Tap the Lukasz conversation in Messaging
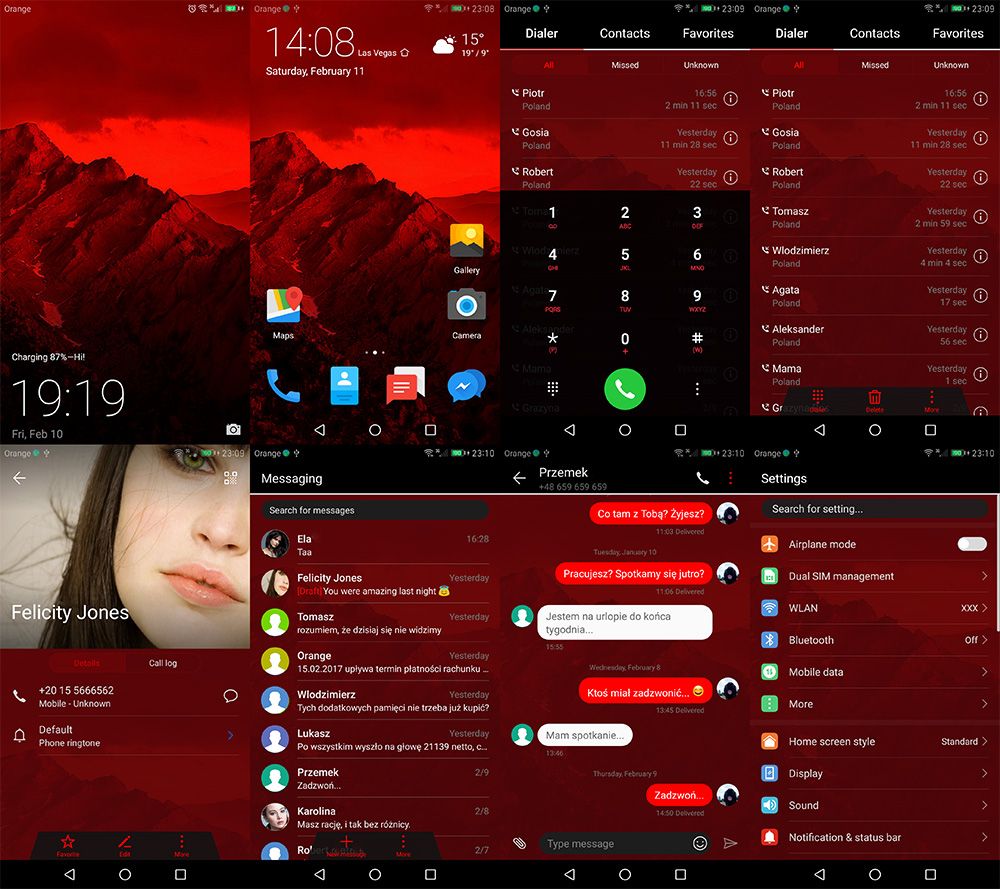 (374, 738)
